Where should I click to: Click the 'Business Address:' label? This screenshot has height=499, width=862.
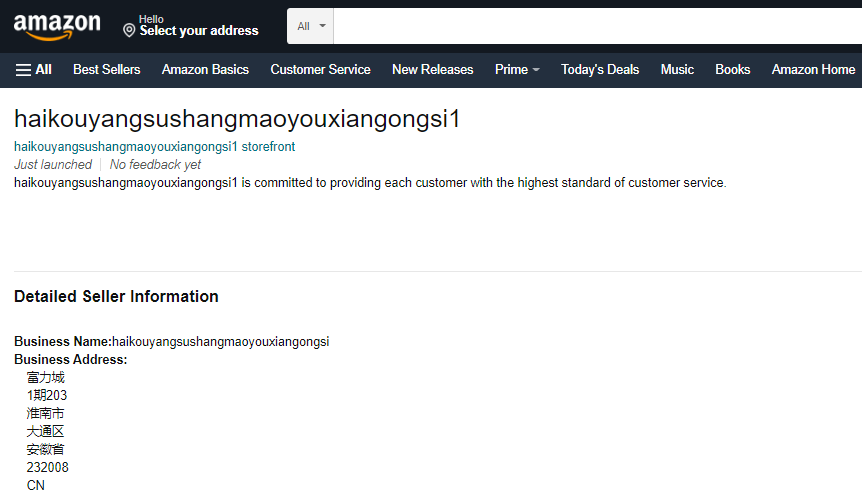[70, 360]
